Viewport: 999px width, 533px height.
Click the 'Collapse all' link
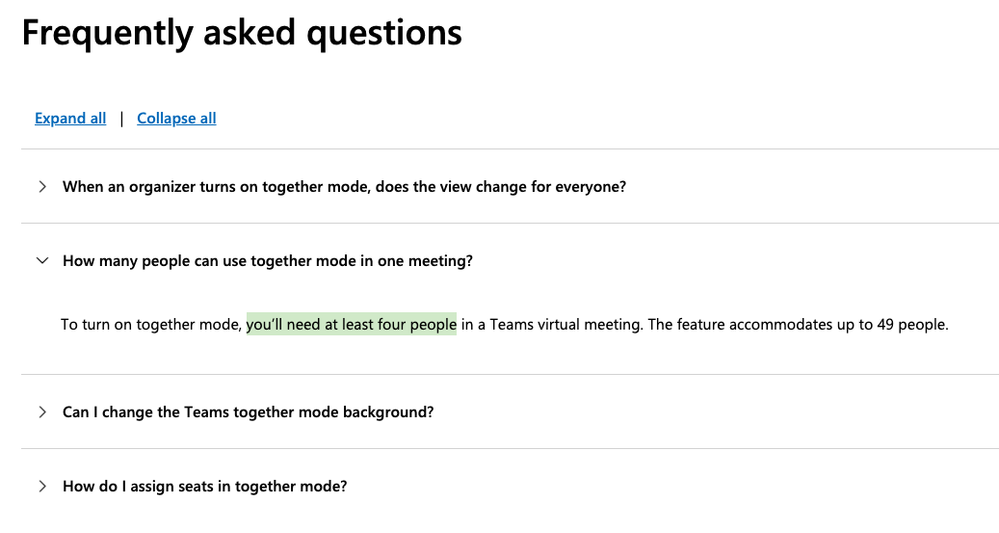pos(176,118)
